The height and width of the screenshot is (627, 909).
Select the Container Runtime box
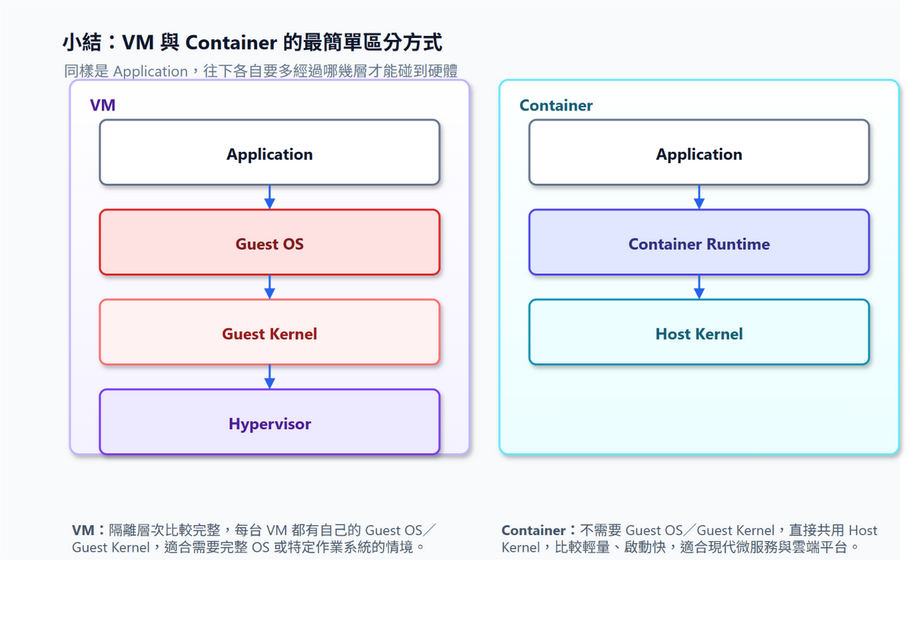699,242
